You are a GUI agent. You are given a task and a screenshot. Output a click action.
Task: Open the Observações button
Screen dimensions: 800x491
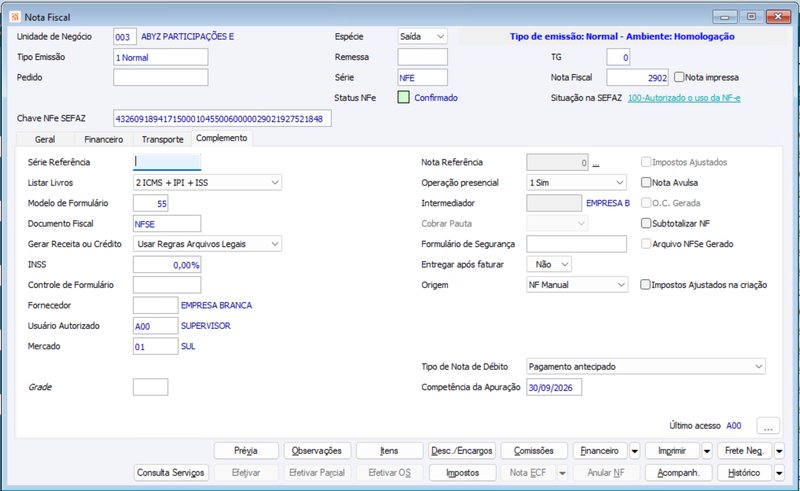pyautogui.click(x=317, y=451)
